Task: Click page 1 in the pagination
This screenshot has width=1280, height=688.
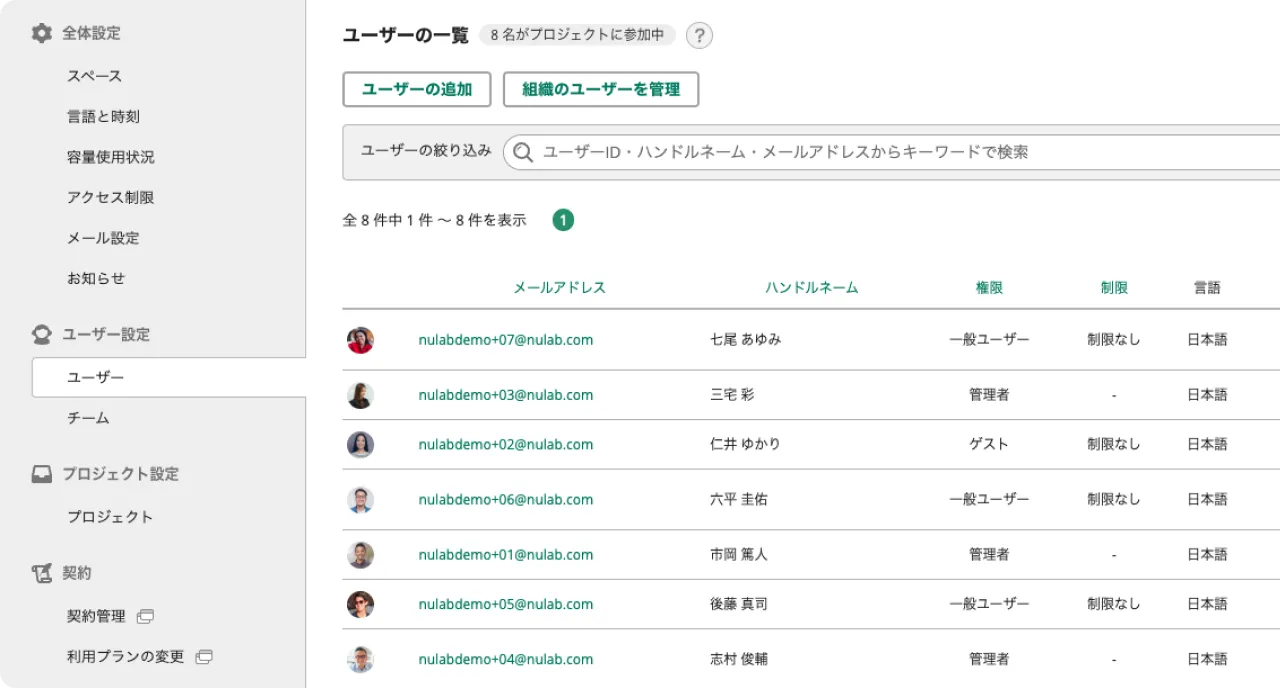Action: 563,219
